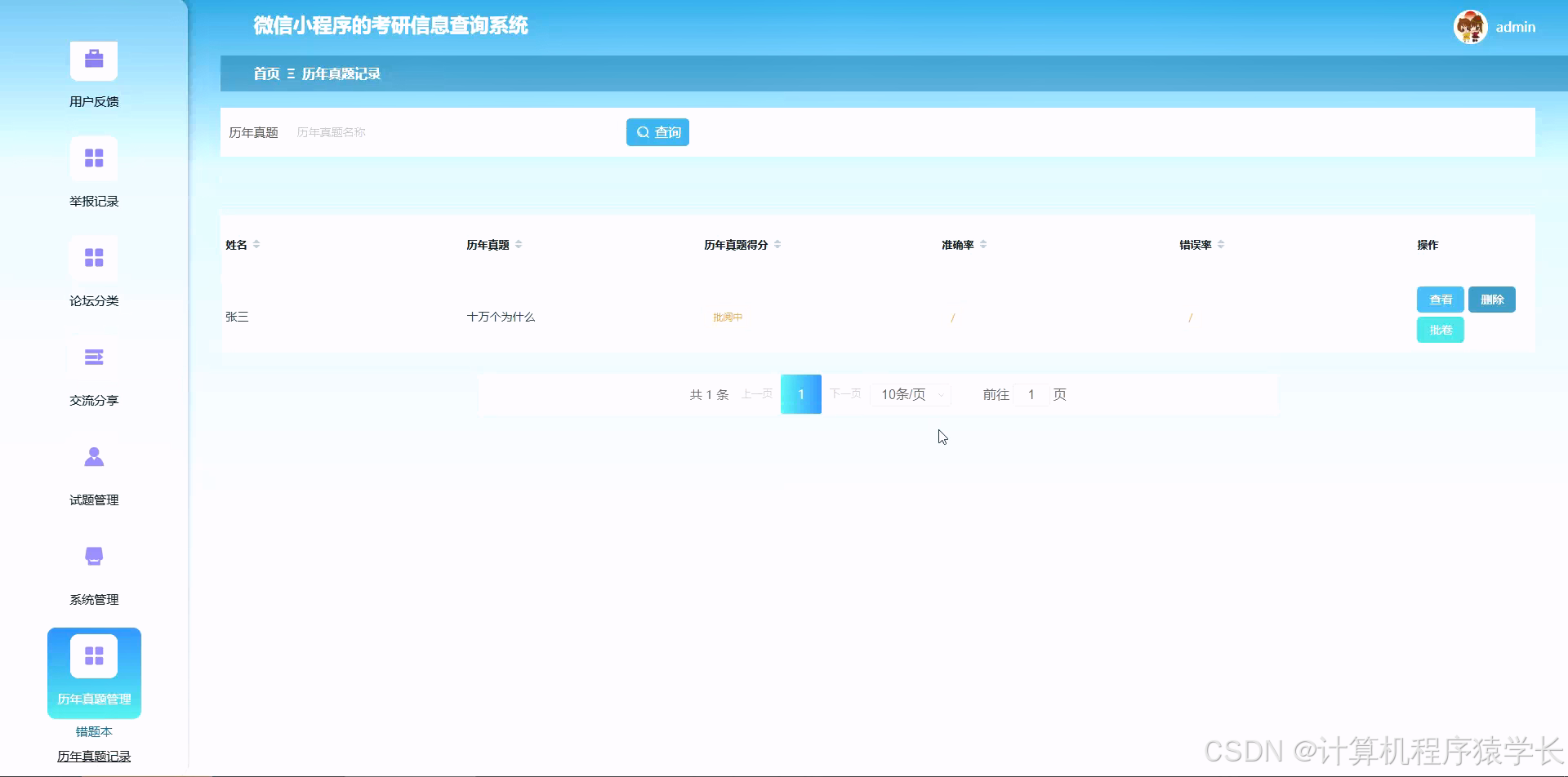Screen dimensions: 1568x777
Task: Select 错题本 in the sidebar menu
Action: 93,731
